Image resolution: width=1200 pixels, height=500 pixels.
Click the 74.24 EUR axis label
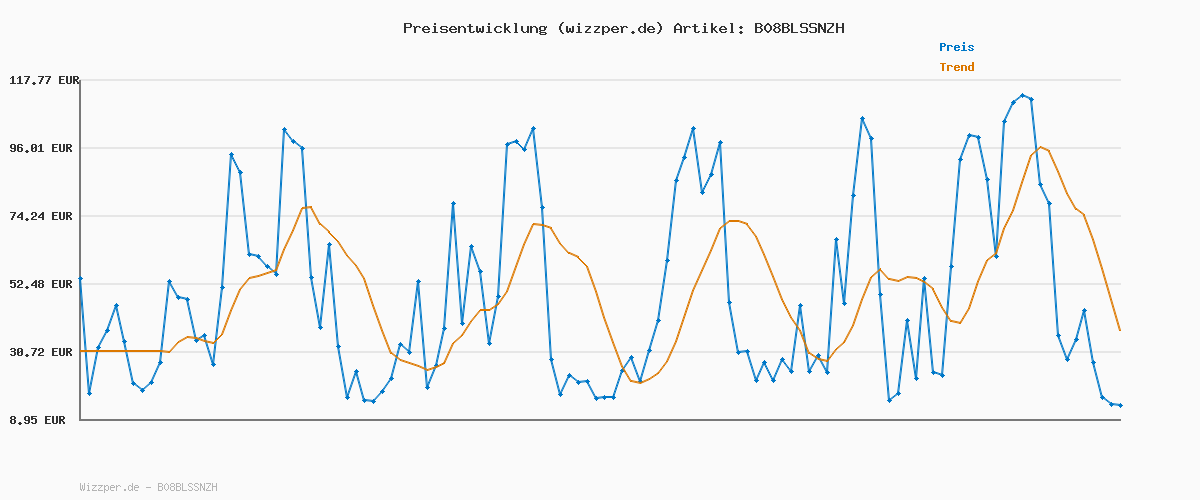[43, 216]
